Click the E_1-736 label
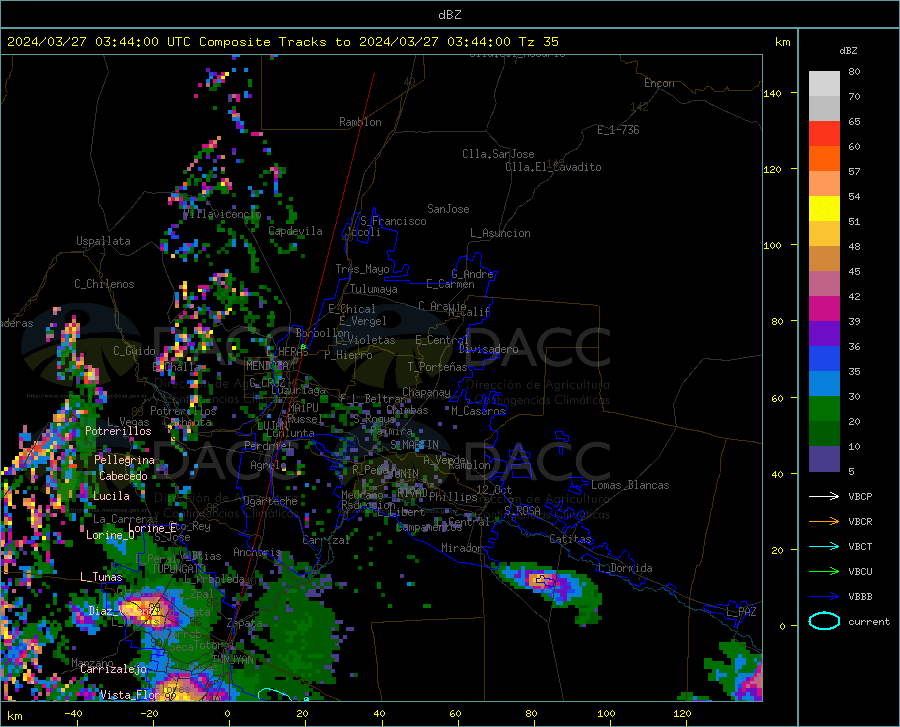Image resolution: width=900 pixels, height=727 pixels. coord(618,130)
